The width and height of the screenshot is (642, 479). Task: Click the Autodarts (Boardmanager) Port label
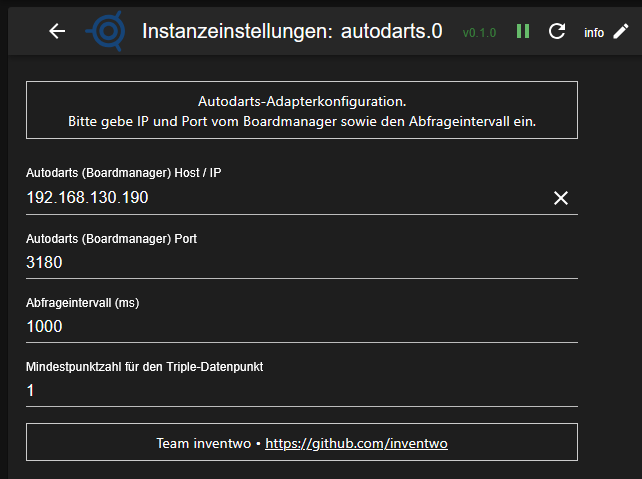pyautogui.click(x=118, y=239)
